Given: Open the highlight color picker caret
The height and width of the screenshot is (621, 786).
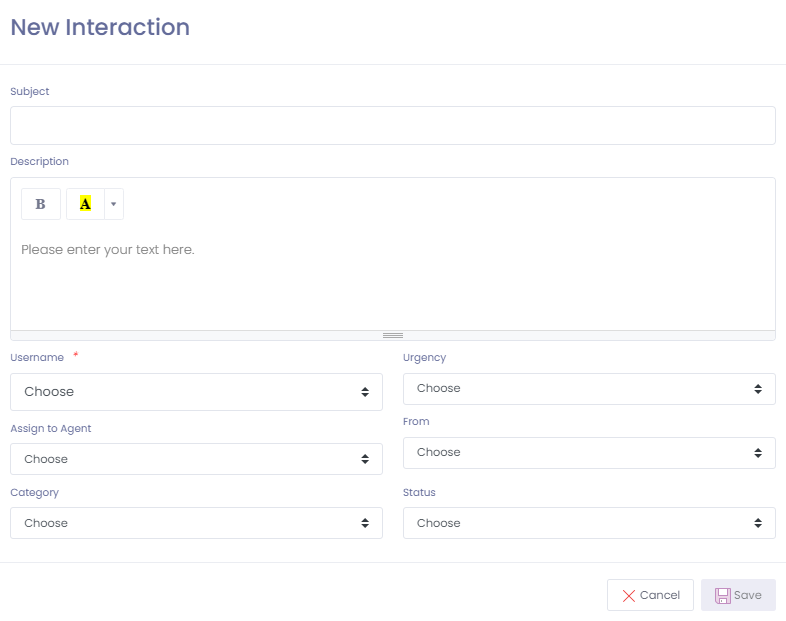Looking at the screenshot, I should [x=114, y=204].
